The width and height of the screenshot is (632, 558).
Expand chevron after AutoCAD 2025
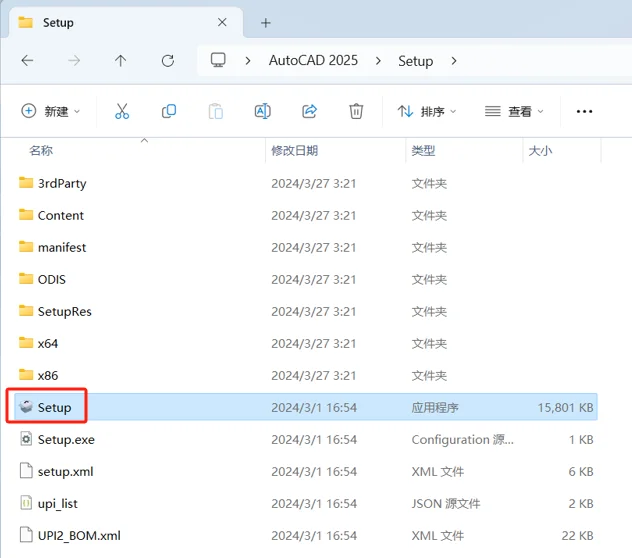coord(378,61)
